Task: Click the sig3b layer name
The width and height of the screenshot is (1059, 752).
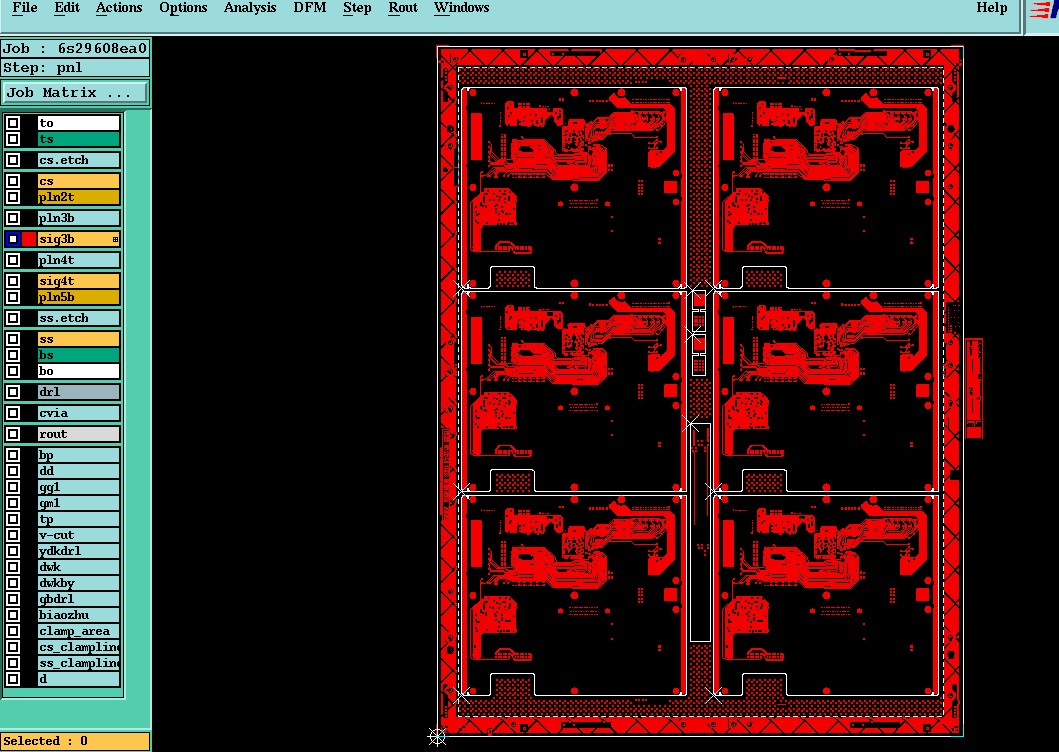Action: [x=79, y=239]
